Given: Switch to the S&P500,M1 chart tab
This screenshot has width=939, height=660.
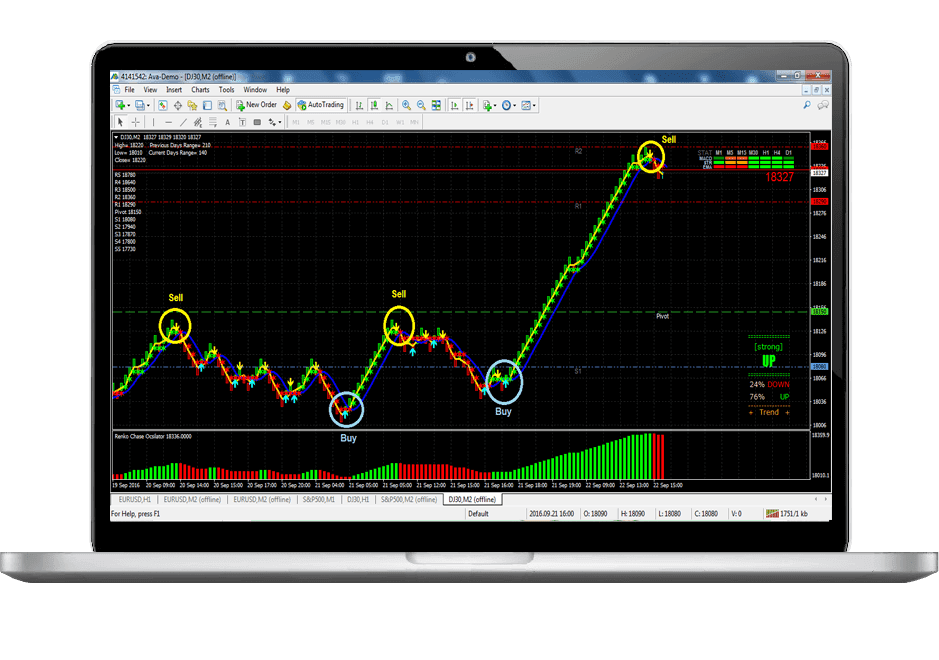Looking at the screenshot, I should click(x=319, y=499).
